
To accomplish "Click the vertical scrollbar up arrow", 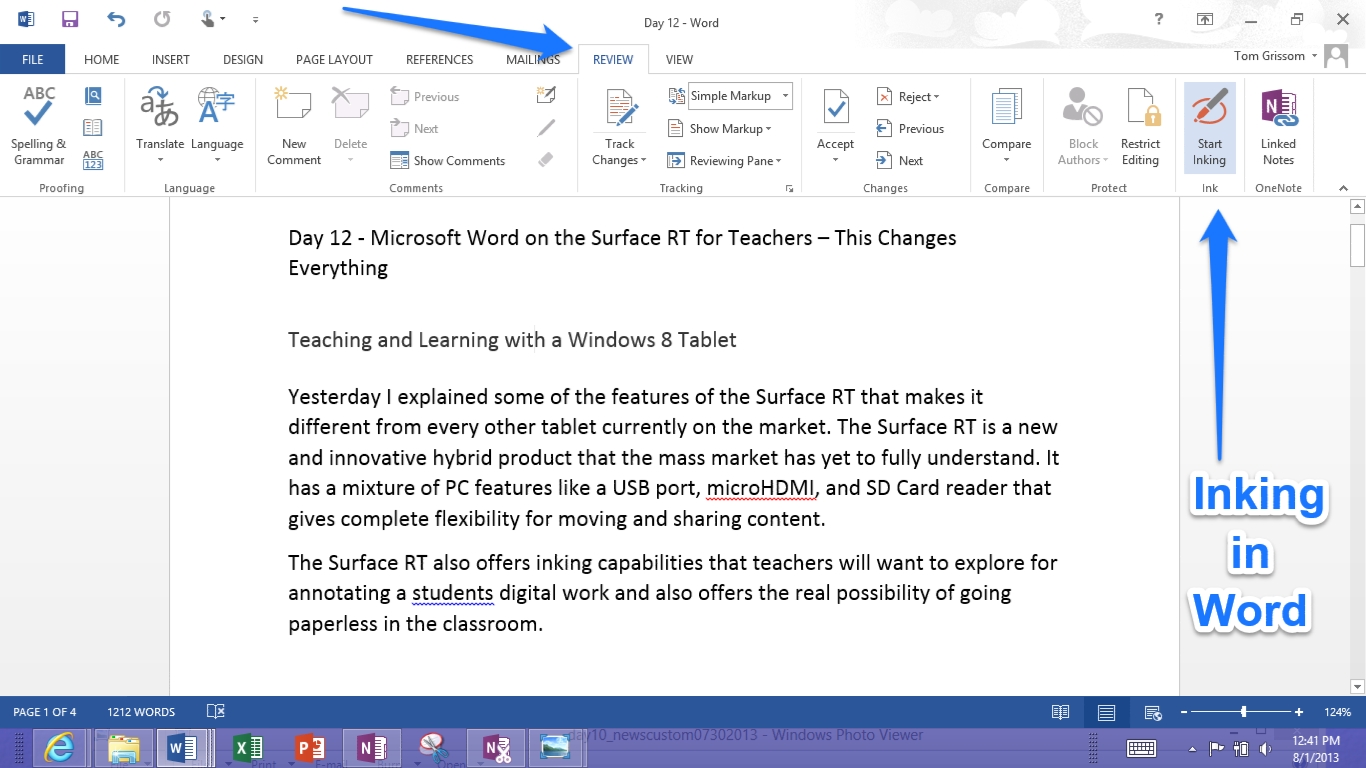I will coord(1357,207).
